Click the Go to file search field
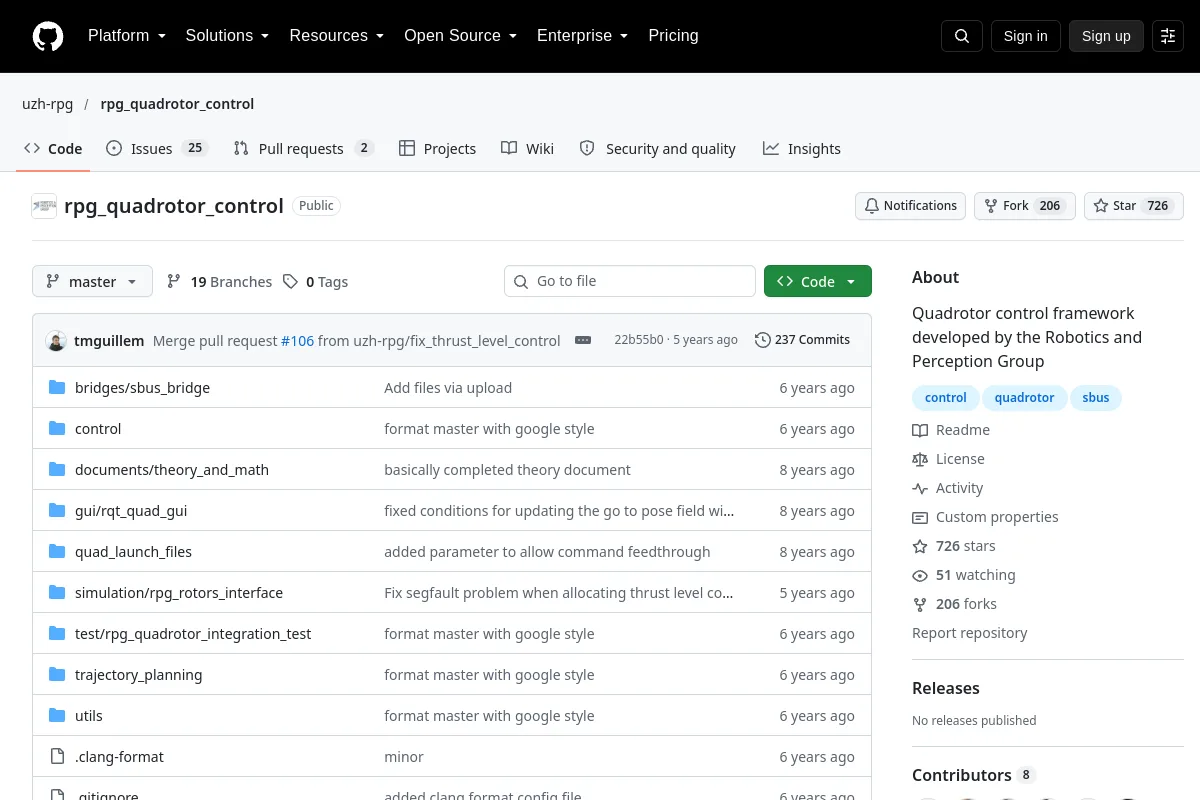1200x800 pixels. click(630, 281)
